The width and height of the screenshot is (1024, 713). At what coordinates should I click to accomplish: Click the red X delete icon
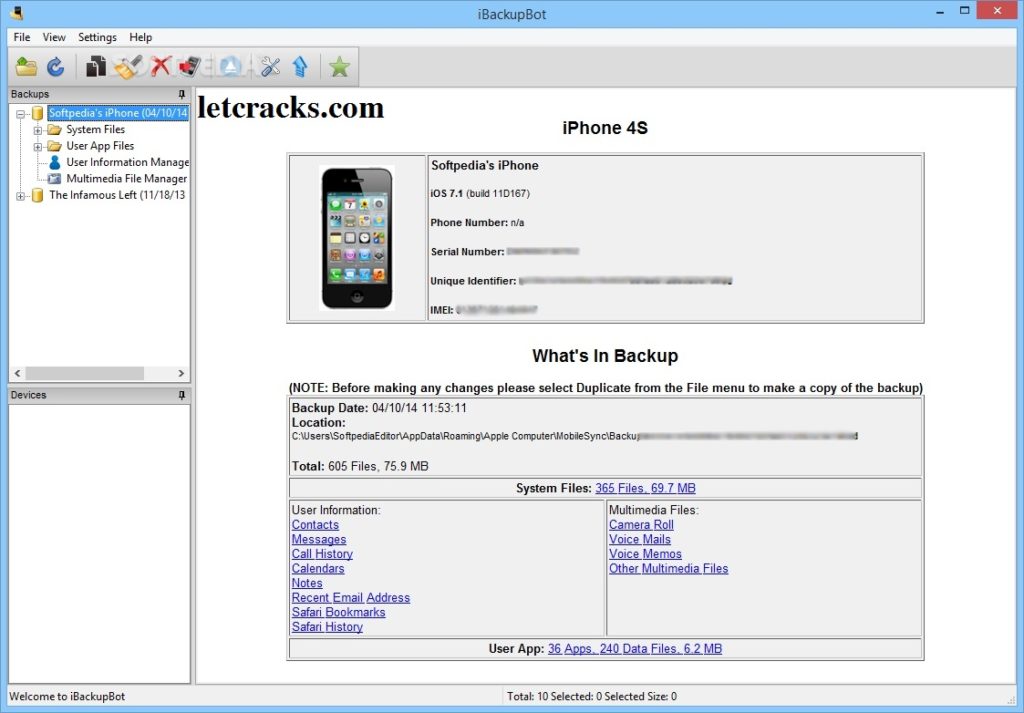pos(160,67)
